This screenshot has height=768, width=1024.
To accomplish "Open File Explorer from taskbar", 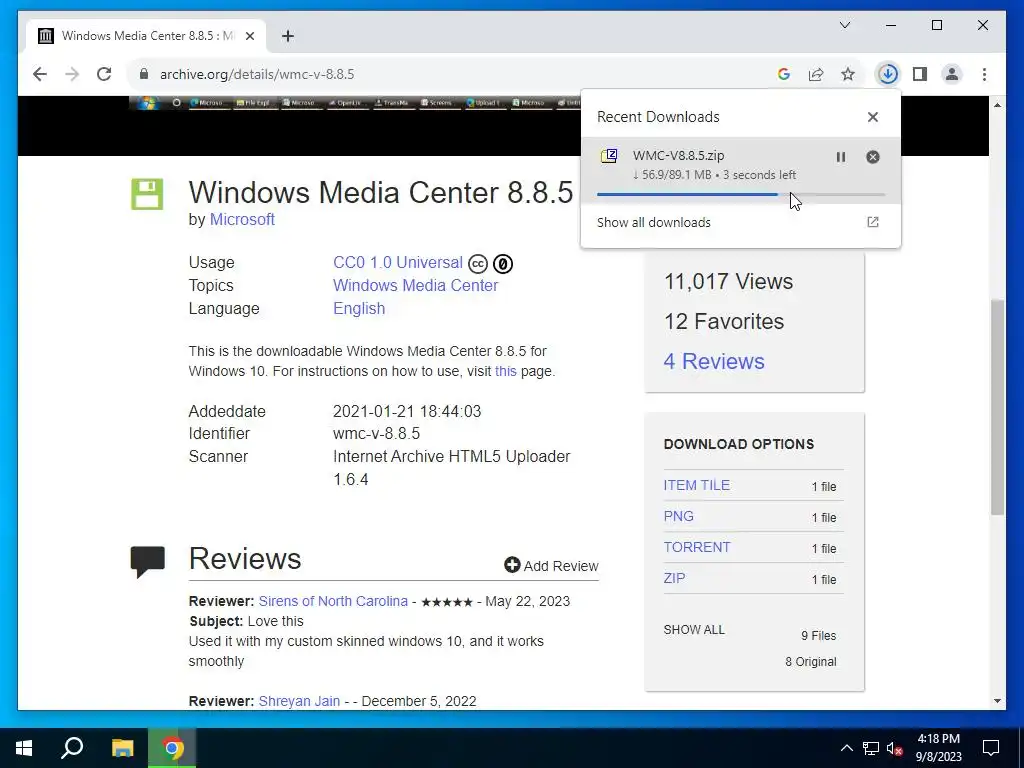I will click(x=122, y=748).
